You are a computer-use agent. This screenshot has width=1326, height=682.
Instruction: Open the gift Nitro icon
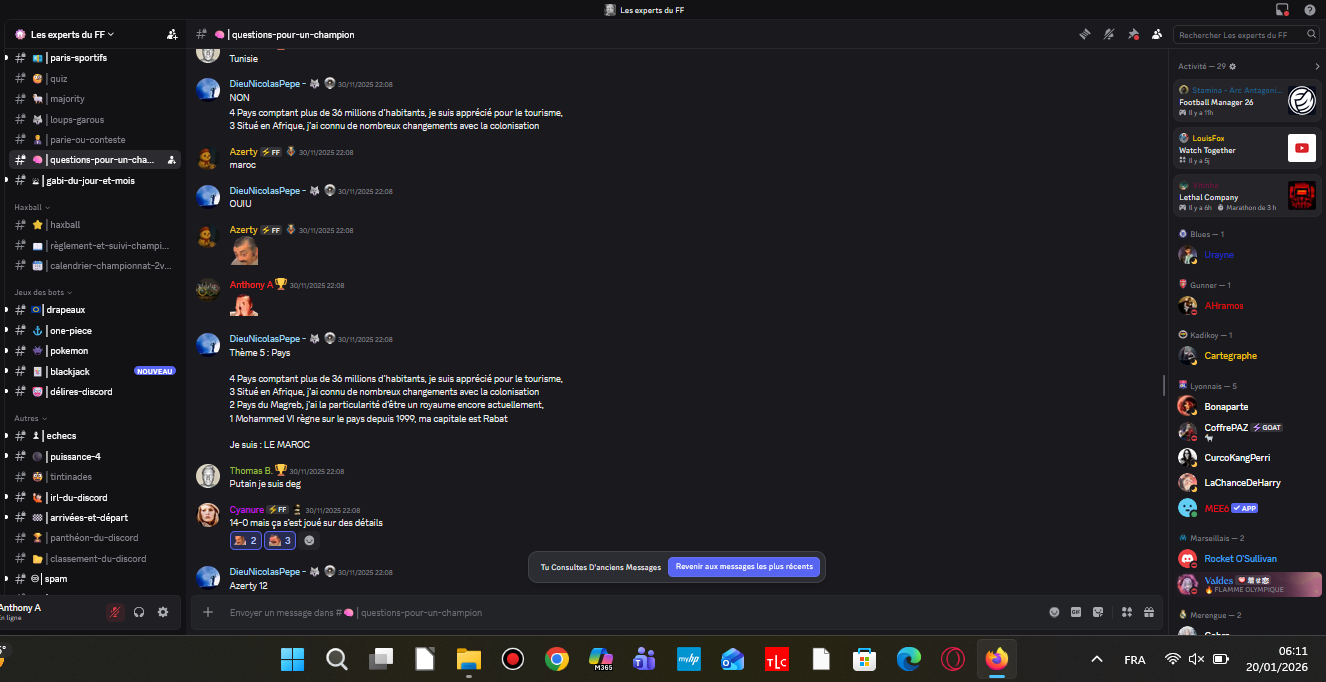1149,612
